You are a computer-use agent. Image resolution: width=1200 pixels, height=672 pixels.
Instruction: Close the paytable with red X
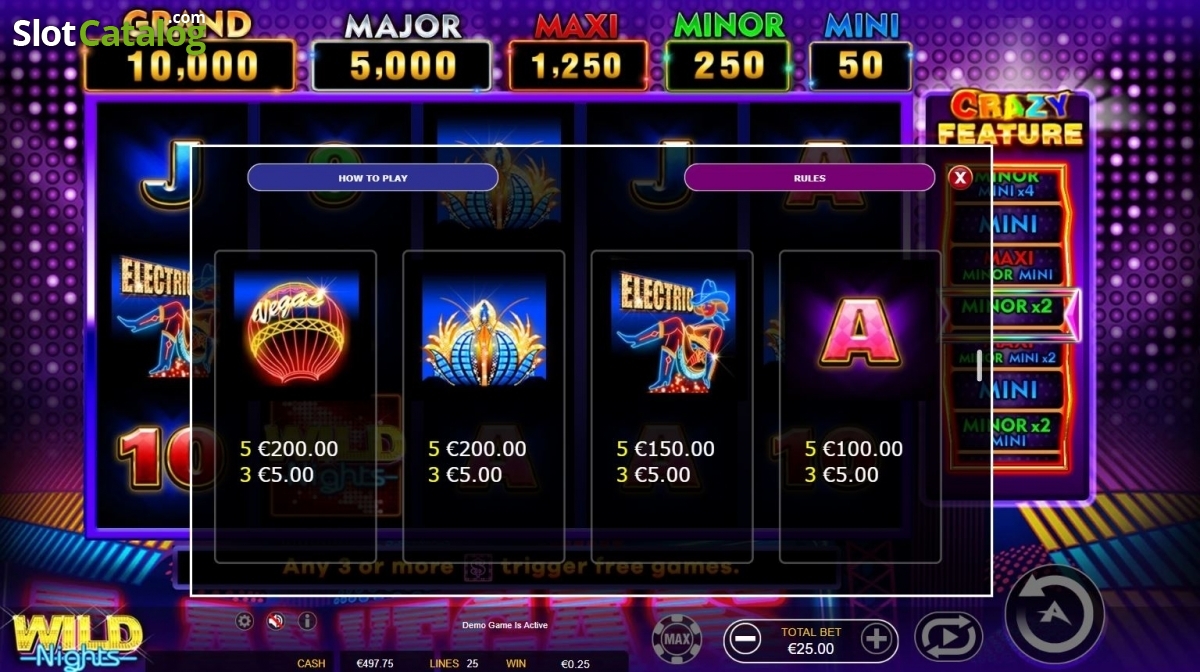960,178
